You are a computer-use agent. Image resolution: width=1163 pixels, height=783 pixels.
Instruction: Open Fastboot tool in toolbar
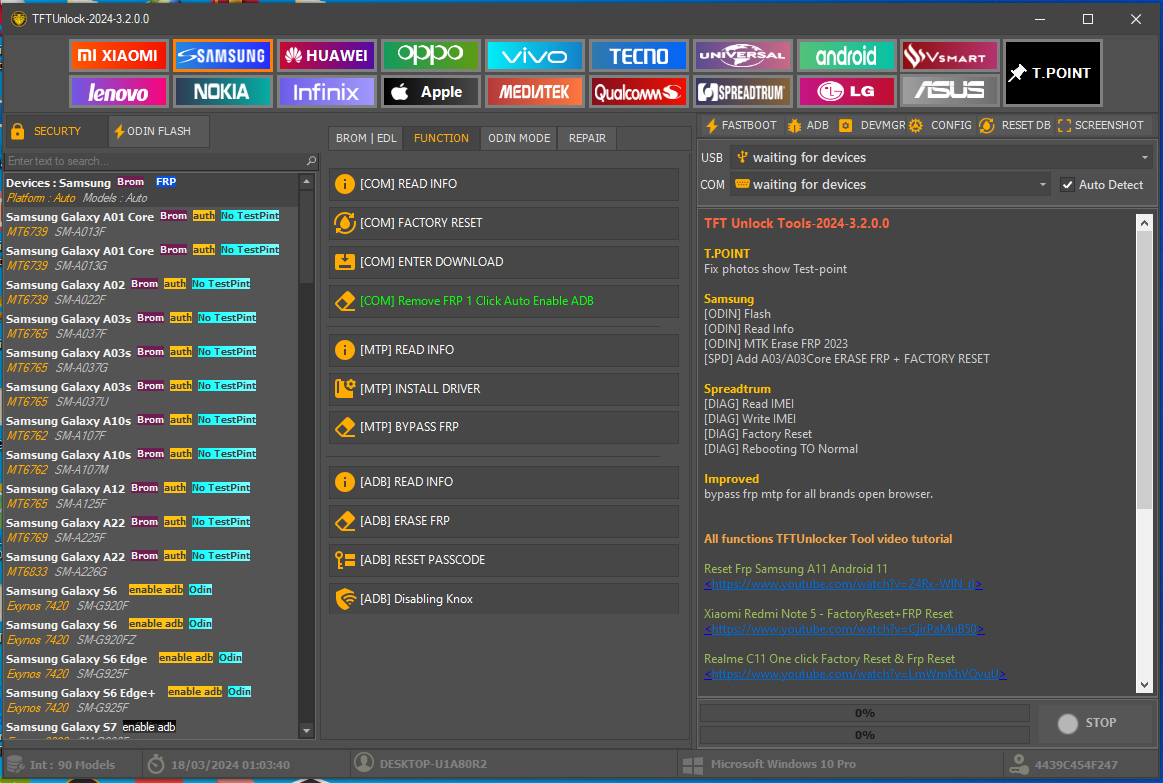741,125
